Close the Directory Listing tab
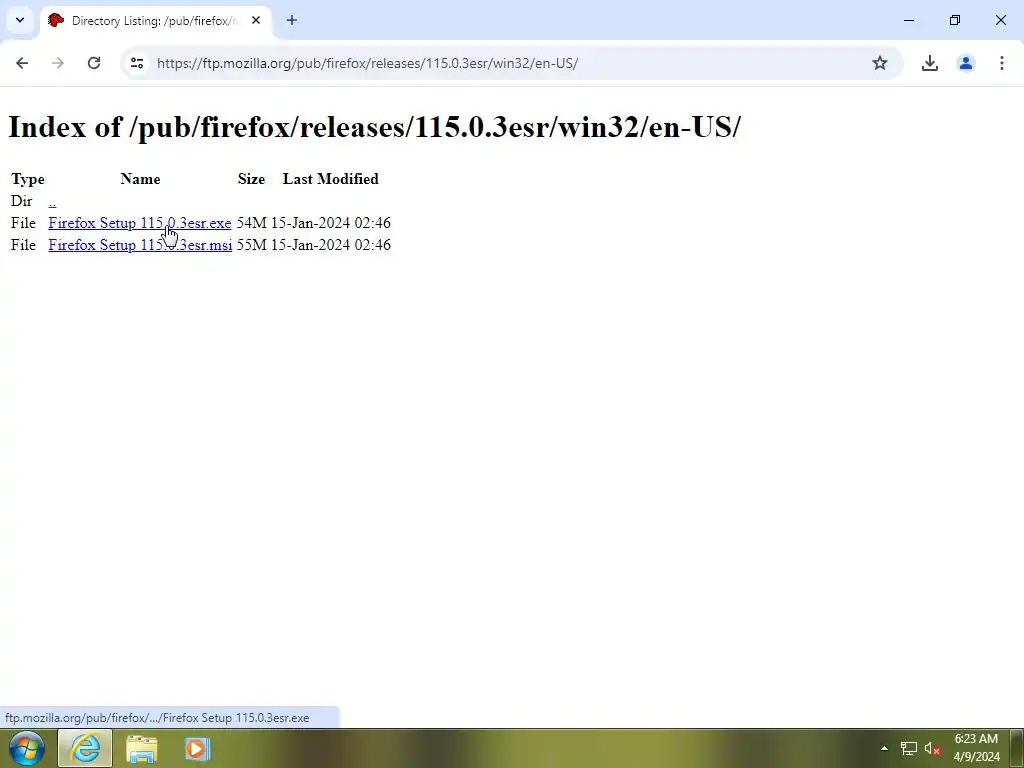1024x768 pixels. tap(256, 20)
